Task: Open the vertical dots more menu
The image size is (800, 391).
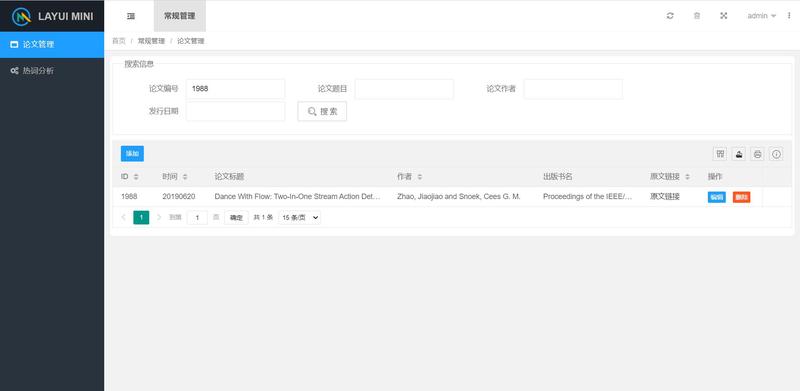Action: click(x=789, y=16)
